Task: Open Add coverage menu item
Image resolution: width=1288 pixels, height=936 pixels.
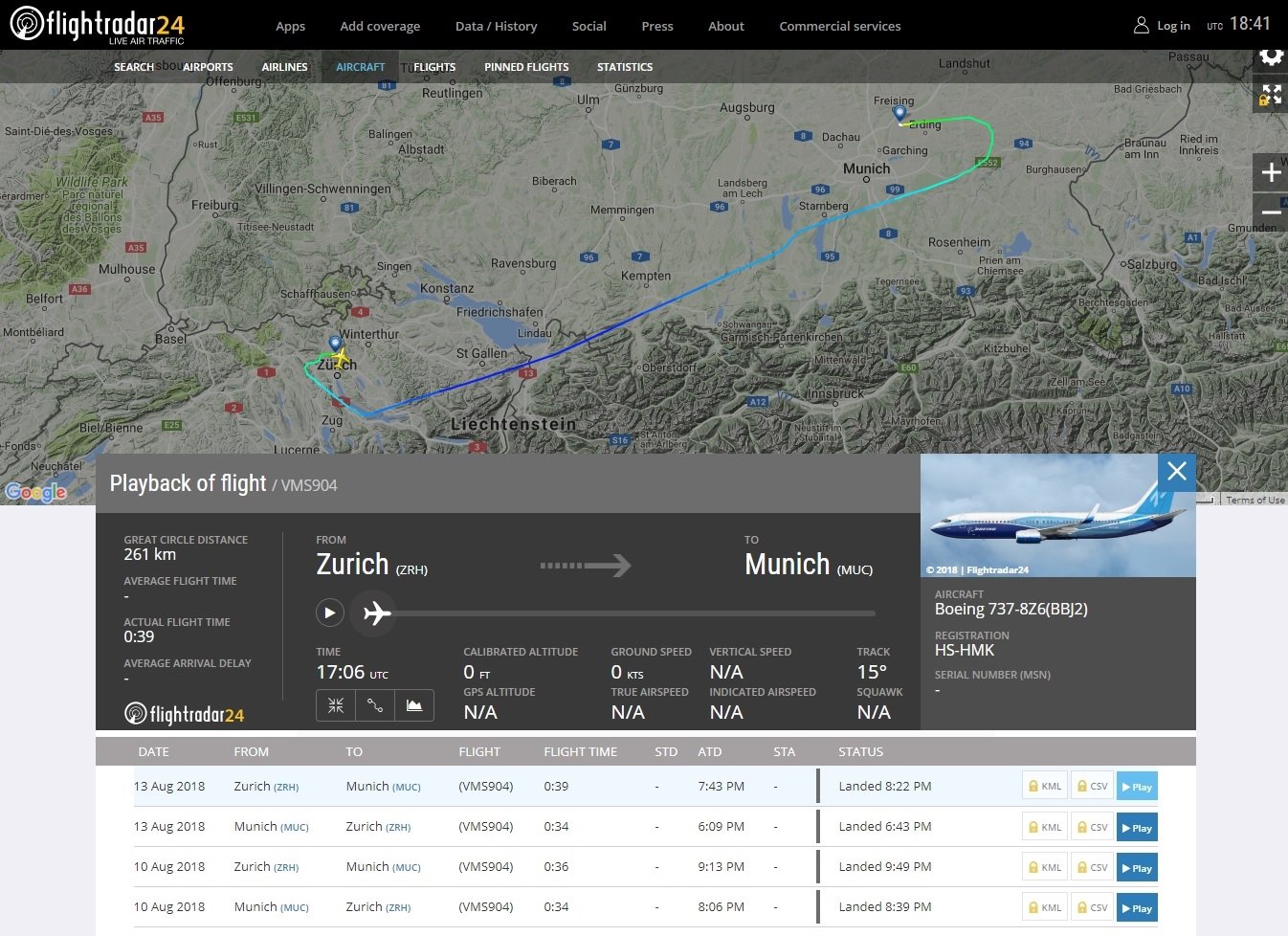Action: tap(380, 26)
